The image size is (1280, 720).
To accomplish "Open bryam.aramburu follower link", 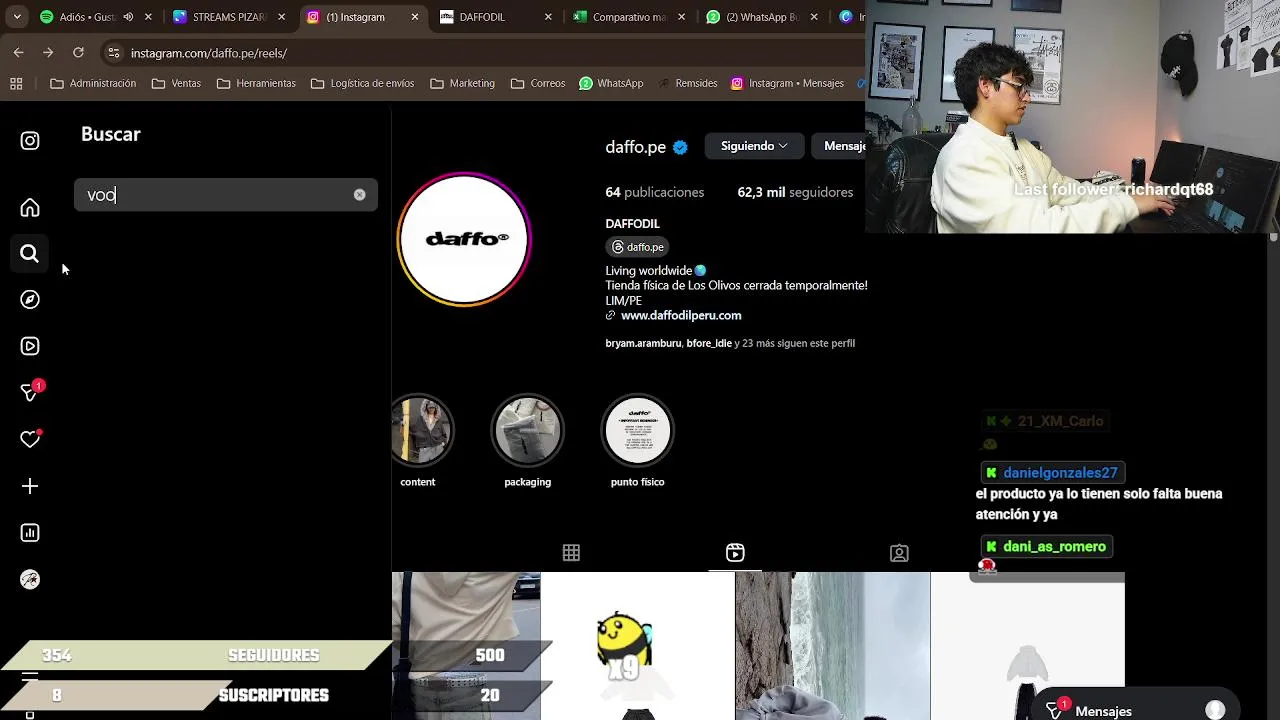I will click(x=643, y=343).
